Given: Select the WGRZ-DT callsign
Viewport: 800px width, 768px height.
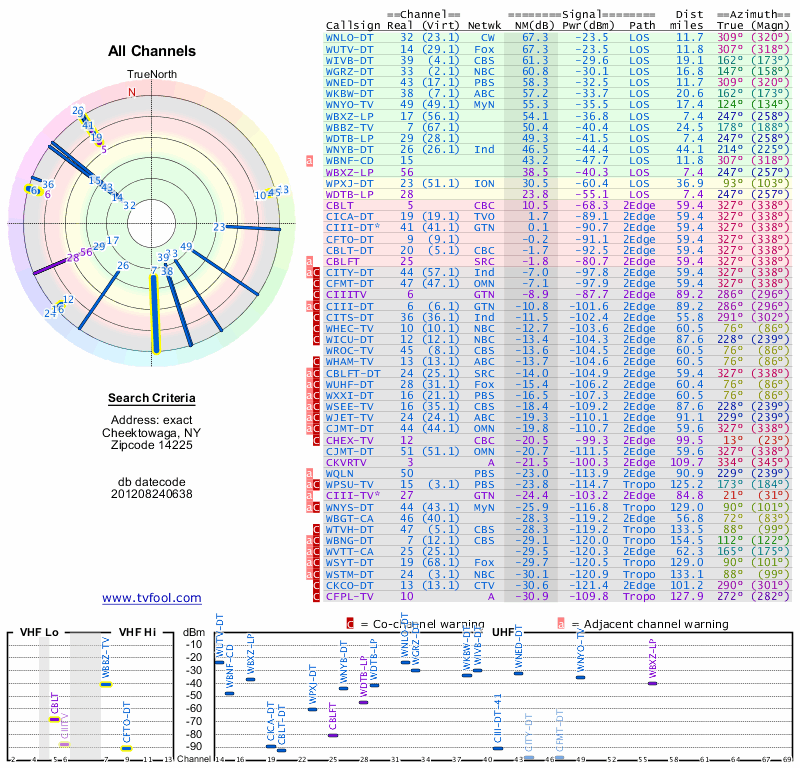Looking at the screenshot, I should [349, 71].
